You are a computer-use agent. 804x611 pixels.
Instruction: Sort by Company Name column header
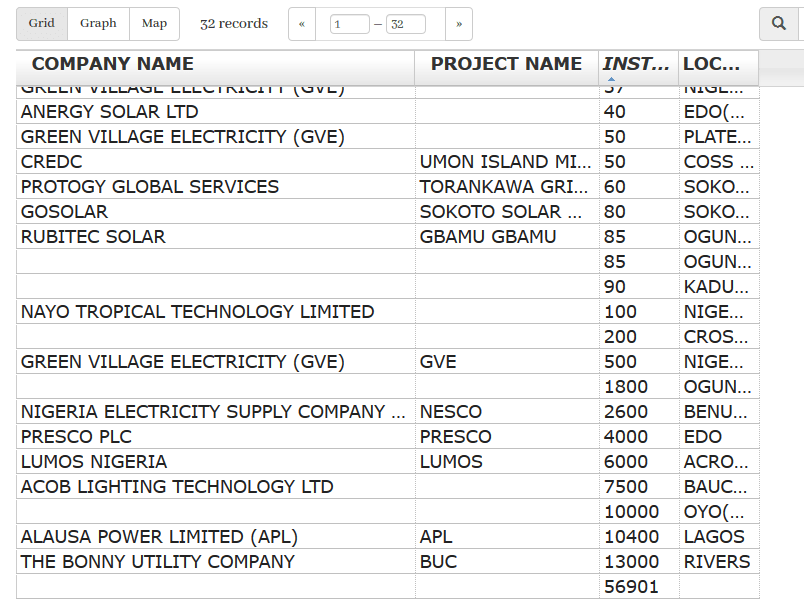click(x=113, y=64)
